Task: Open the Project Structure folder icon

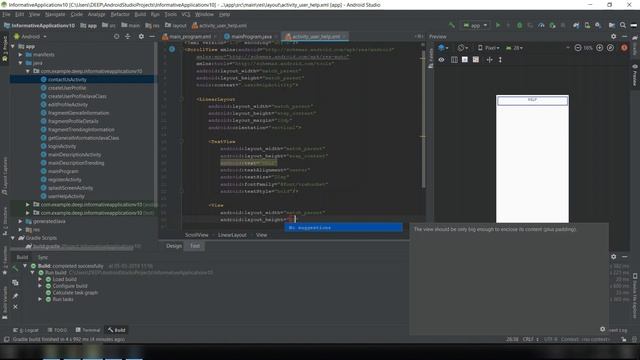Action: pos(611,25)
